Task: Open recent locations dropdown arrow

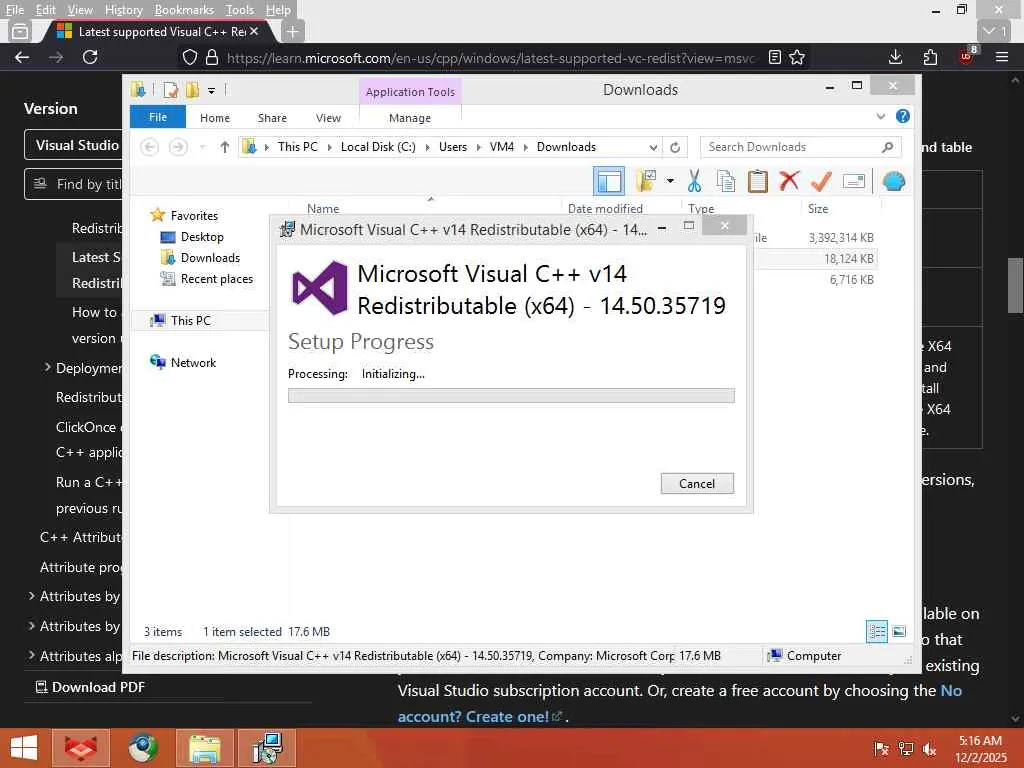Action: click(x=202, y=148)
